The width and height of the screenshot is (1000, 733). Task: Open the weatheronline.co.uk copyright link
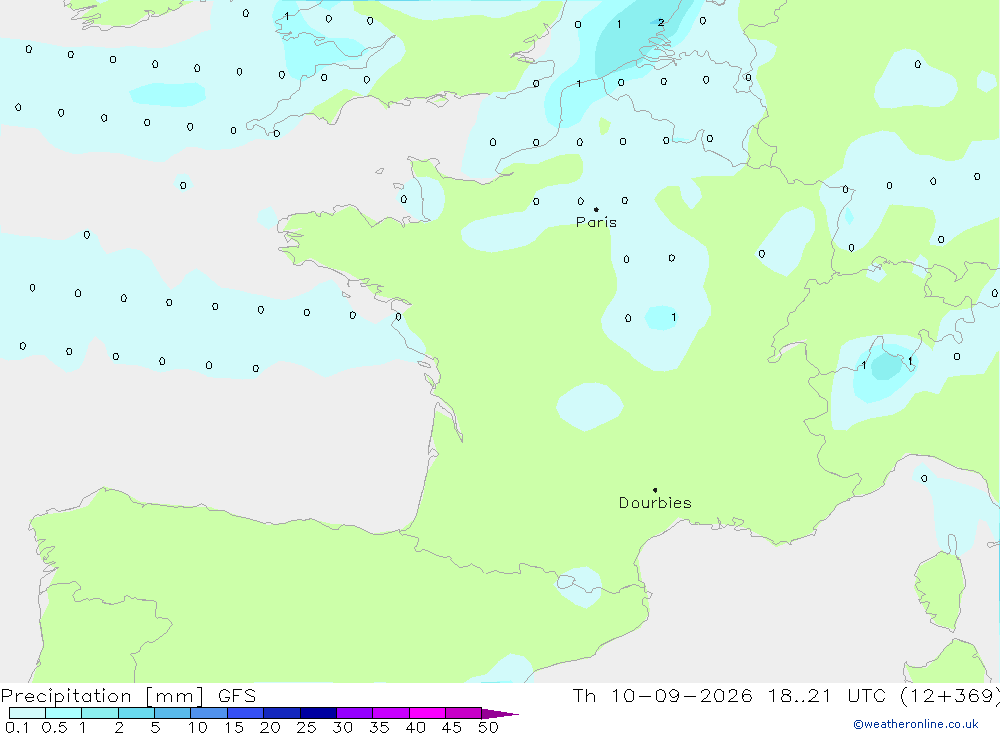[x=916, y=724]
